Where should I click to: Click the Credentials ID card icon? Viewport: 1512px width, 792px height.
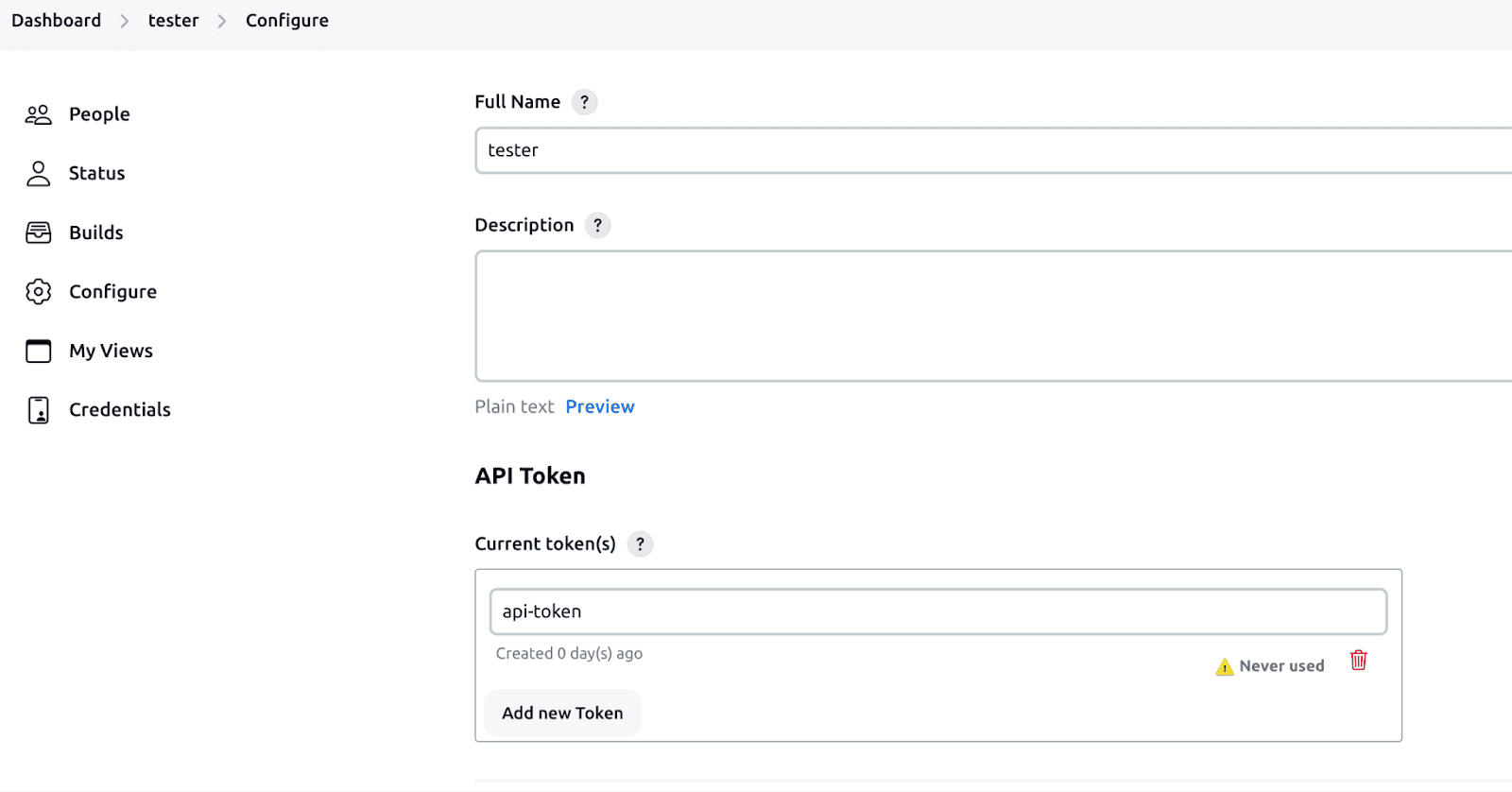[x=39, y=409]
